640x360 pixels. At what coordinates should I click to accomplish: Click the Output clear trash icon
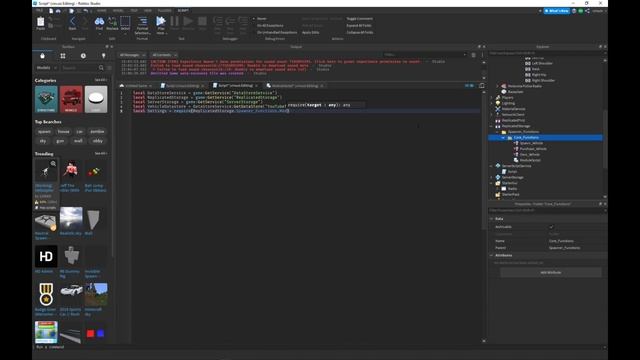[x=473, y=55]
